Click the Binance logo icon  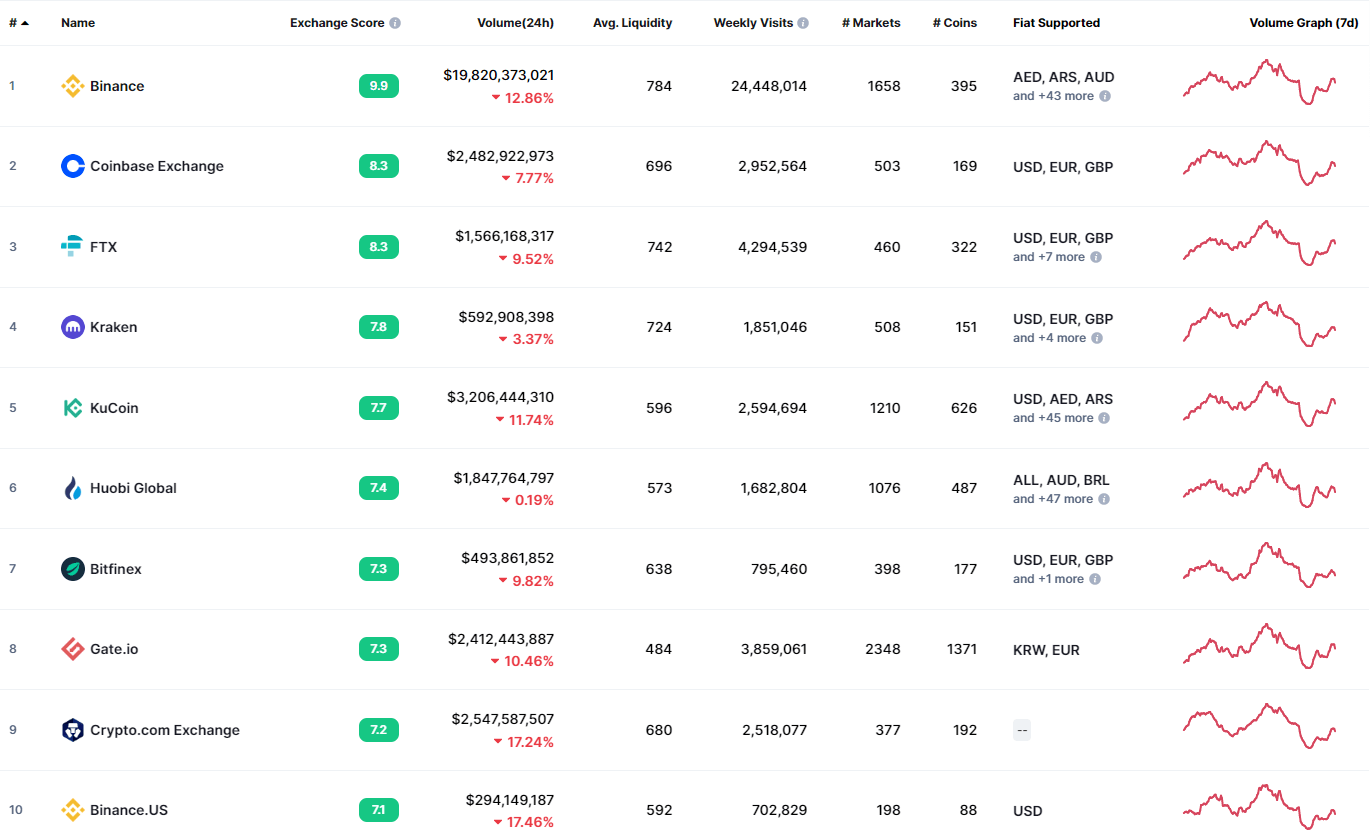point(72,86)
